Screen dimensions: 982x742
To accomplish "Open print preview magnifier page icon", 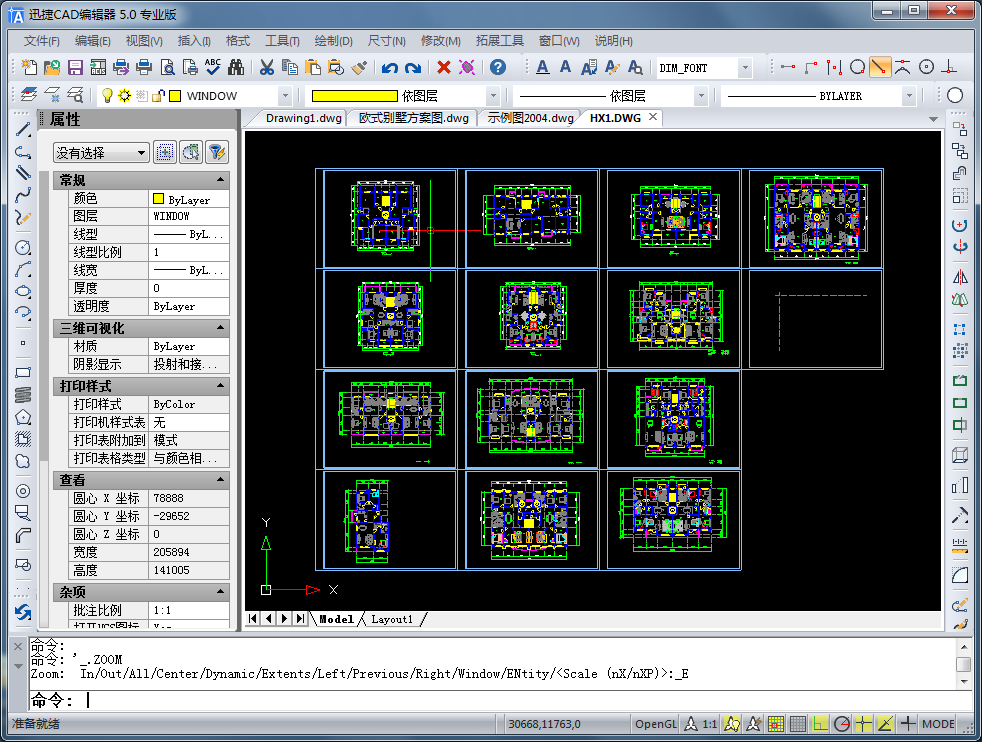I will 167,67.
